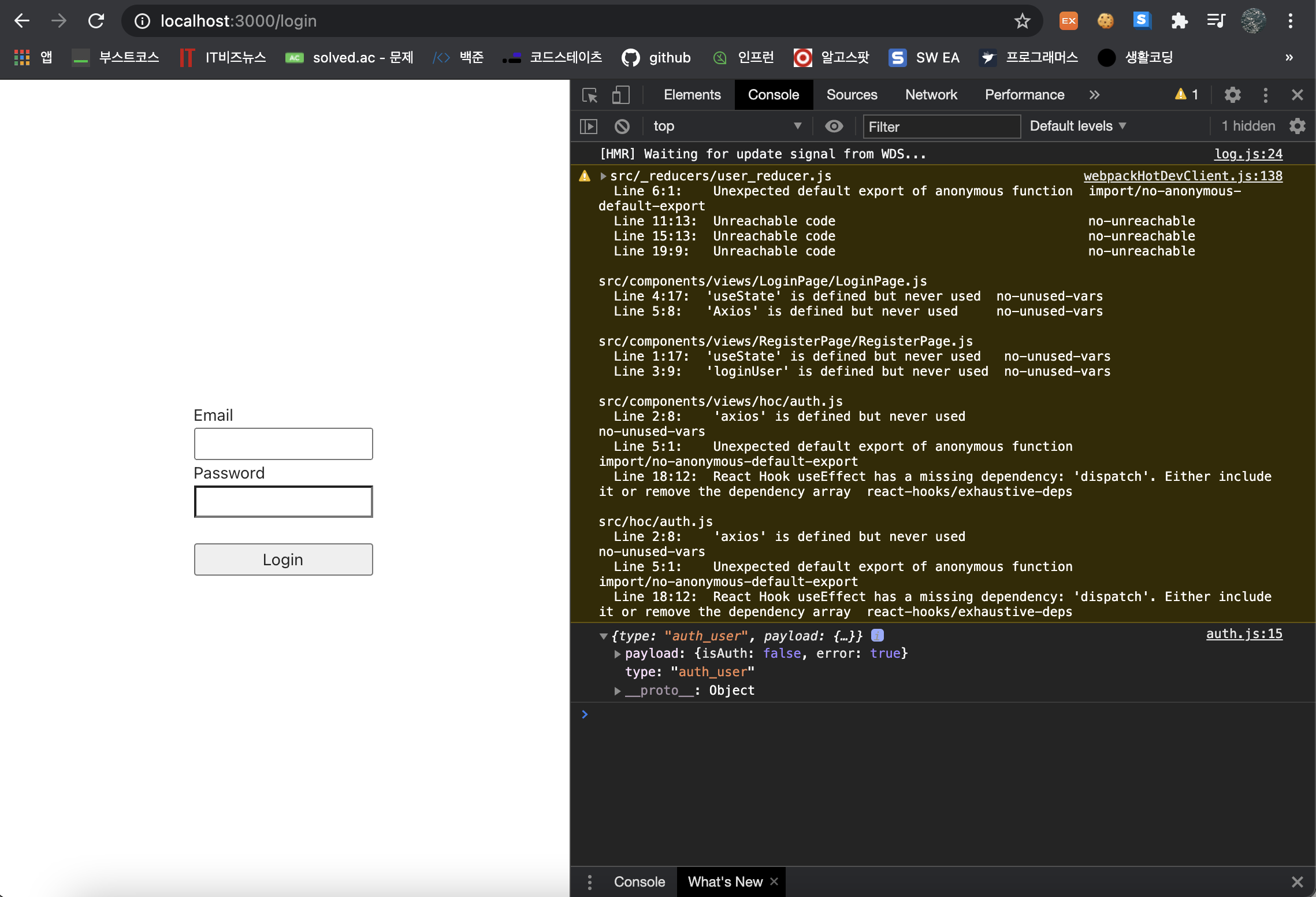Viewport: 1316px width, 897px height.
Task: Open the top JavaScript context dropdown
Action: click(726, 126)
